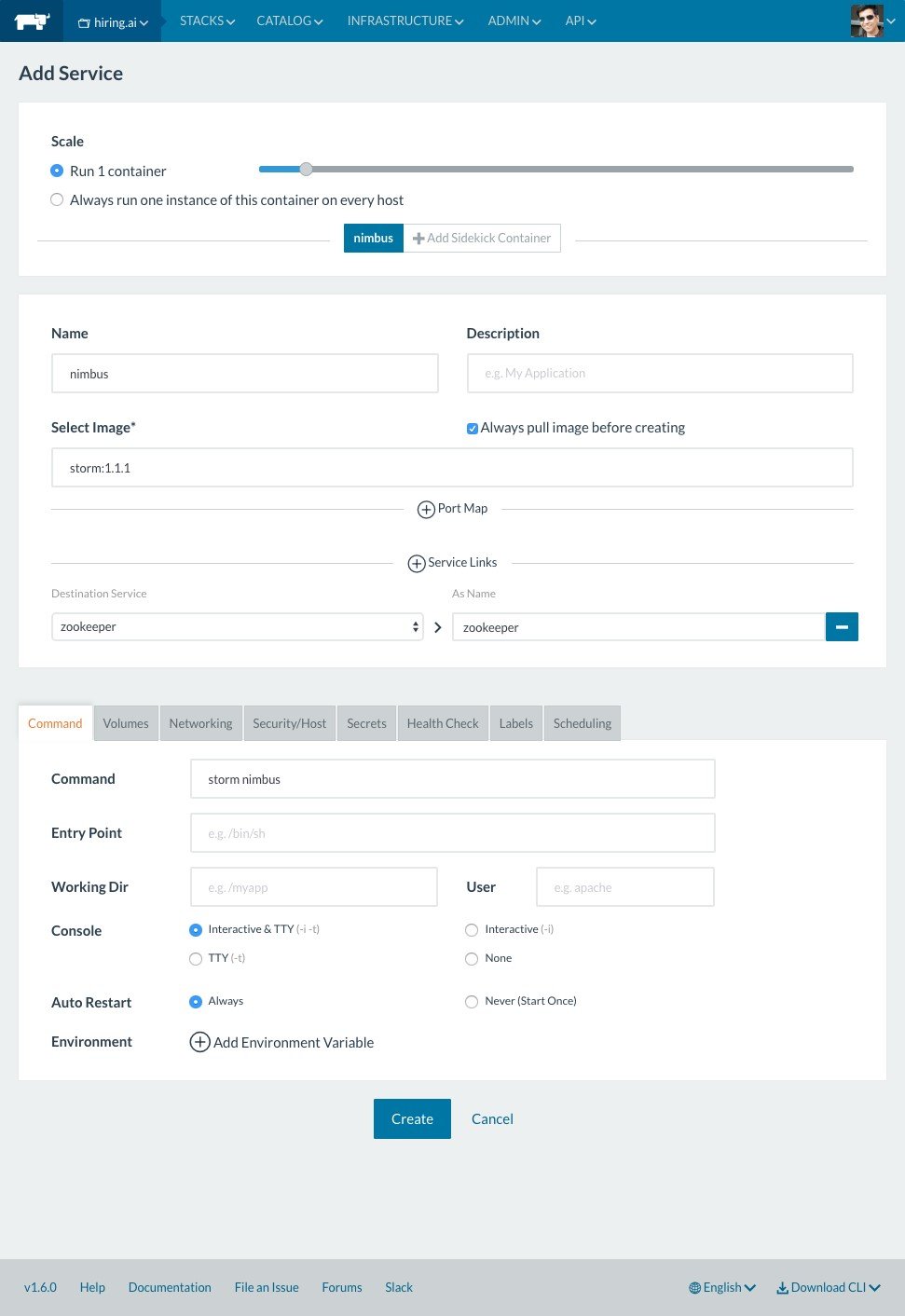Switch to the Scheduling tab
This screenshot has height=1316, width=905.
click(583, 723)
